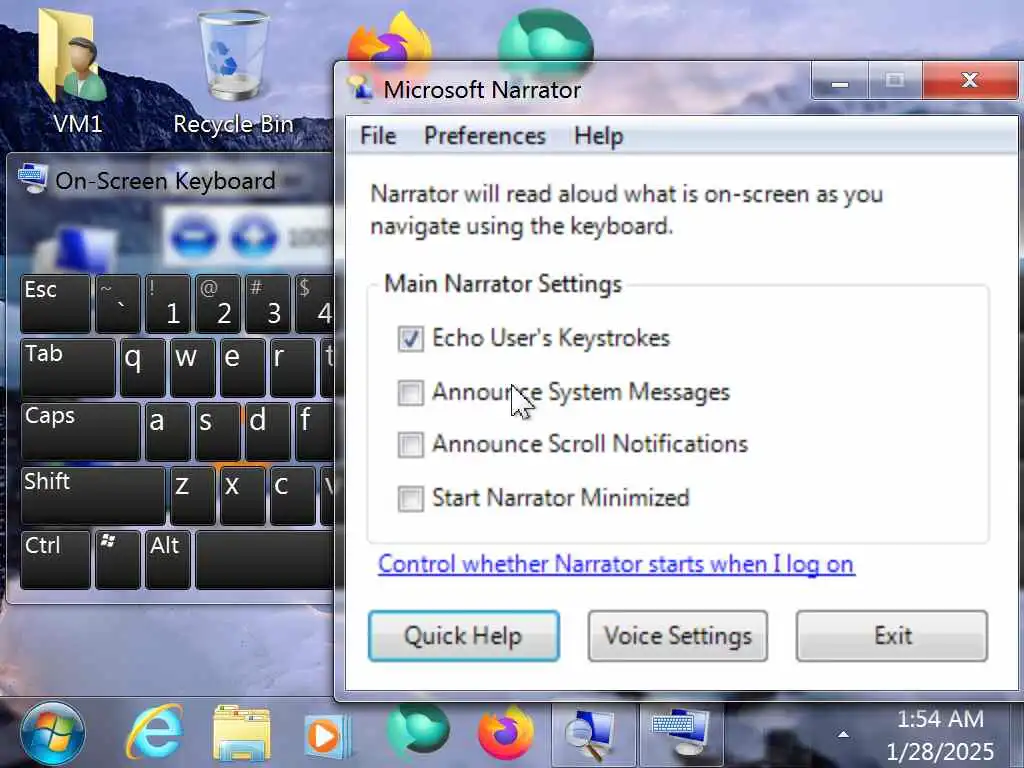The width and height of the screenshot is (1024, 768).
Task: Click the q key on On-Screen Keyboard
Action: pos(142,368)
